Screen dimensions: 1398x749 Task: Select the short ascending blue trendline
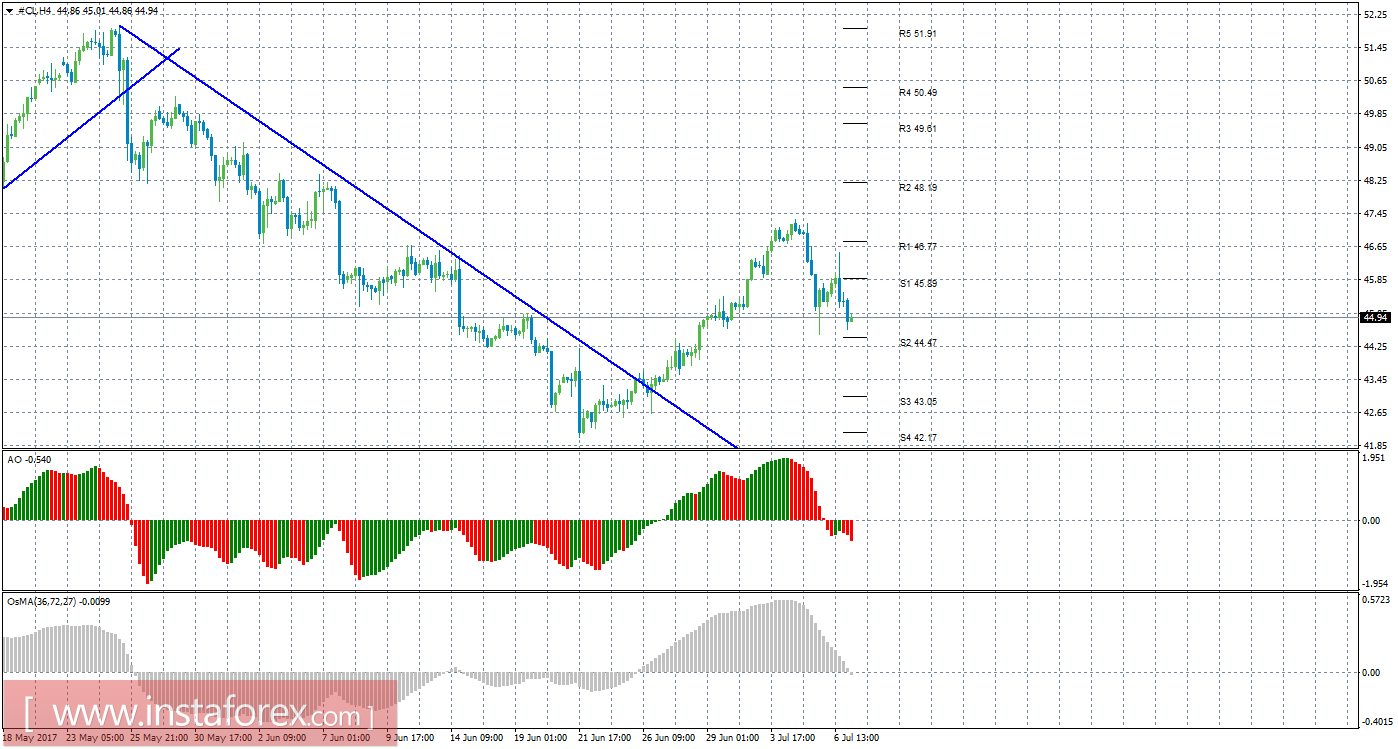[92, 116]
